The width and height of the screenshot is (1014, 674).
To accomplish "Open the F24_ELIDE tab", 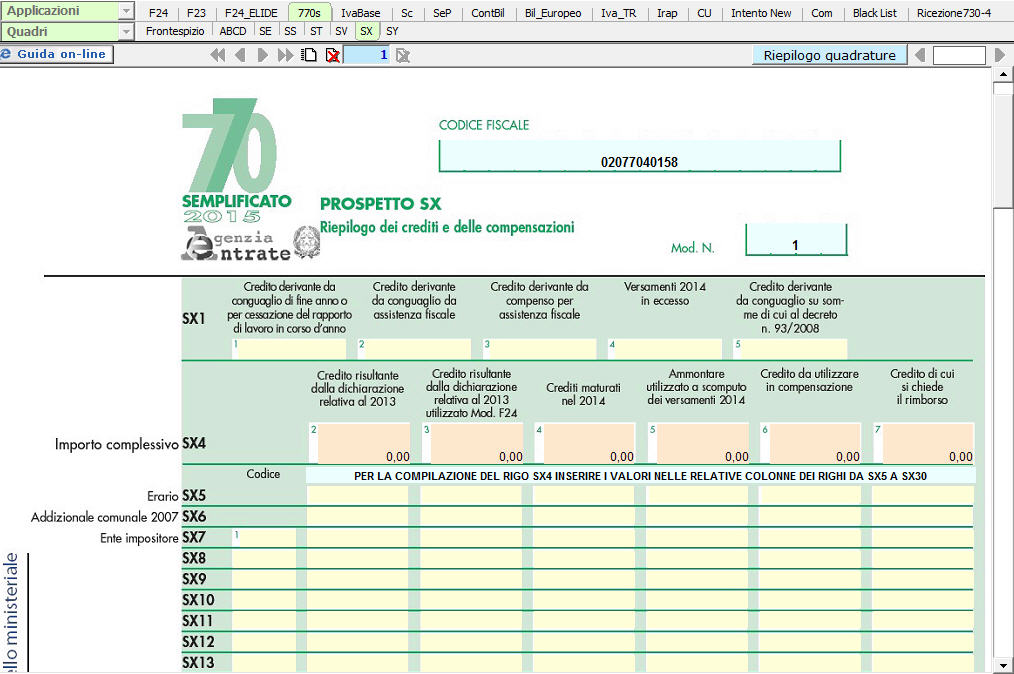I will click(x=251, y=13).
